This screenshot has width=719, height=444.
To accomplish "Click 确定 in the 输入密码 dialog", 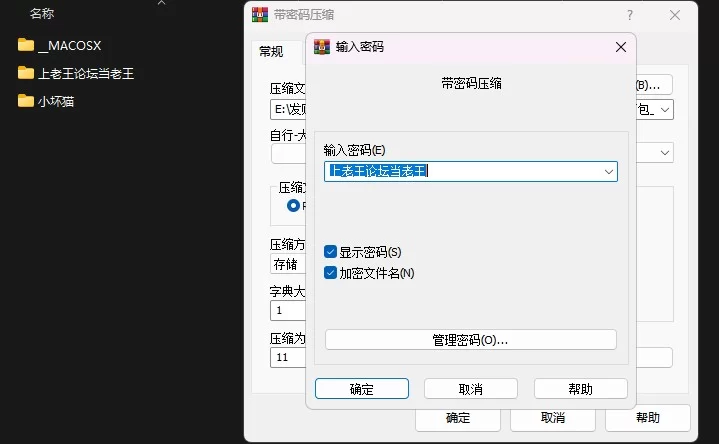I will [x=362, y=389].
